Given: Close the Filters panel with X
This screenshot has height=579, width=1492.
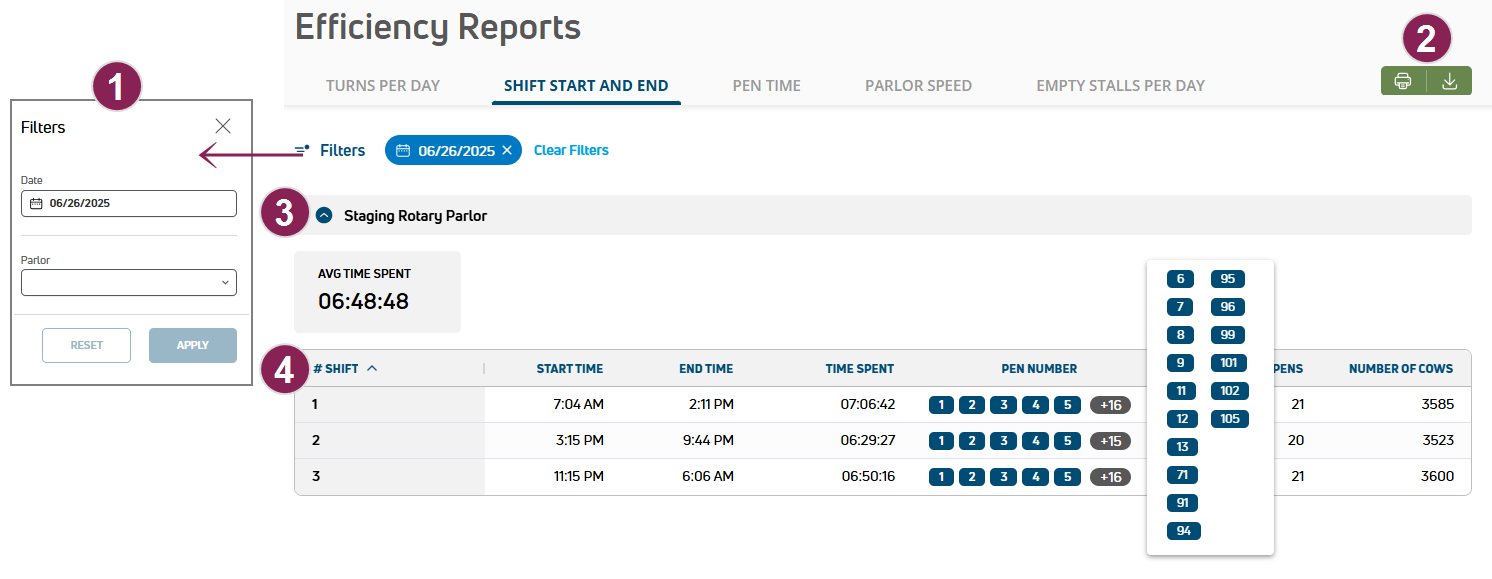Looking at the screenshot, I should 223,126.
